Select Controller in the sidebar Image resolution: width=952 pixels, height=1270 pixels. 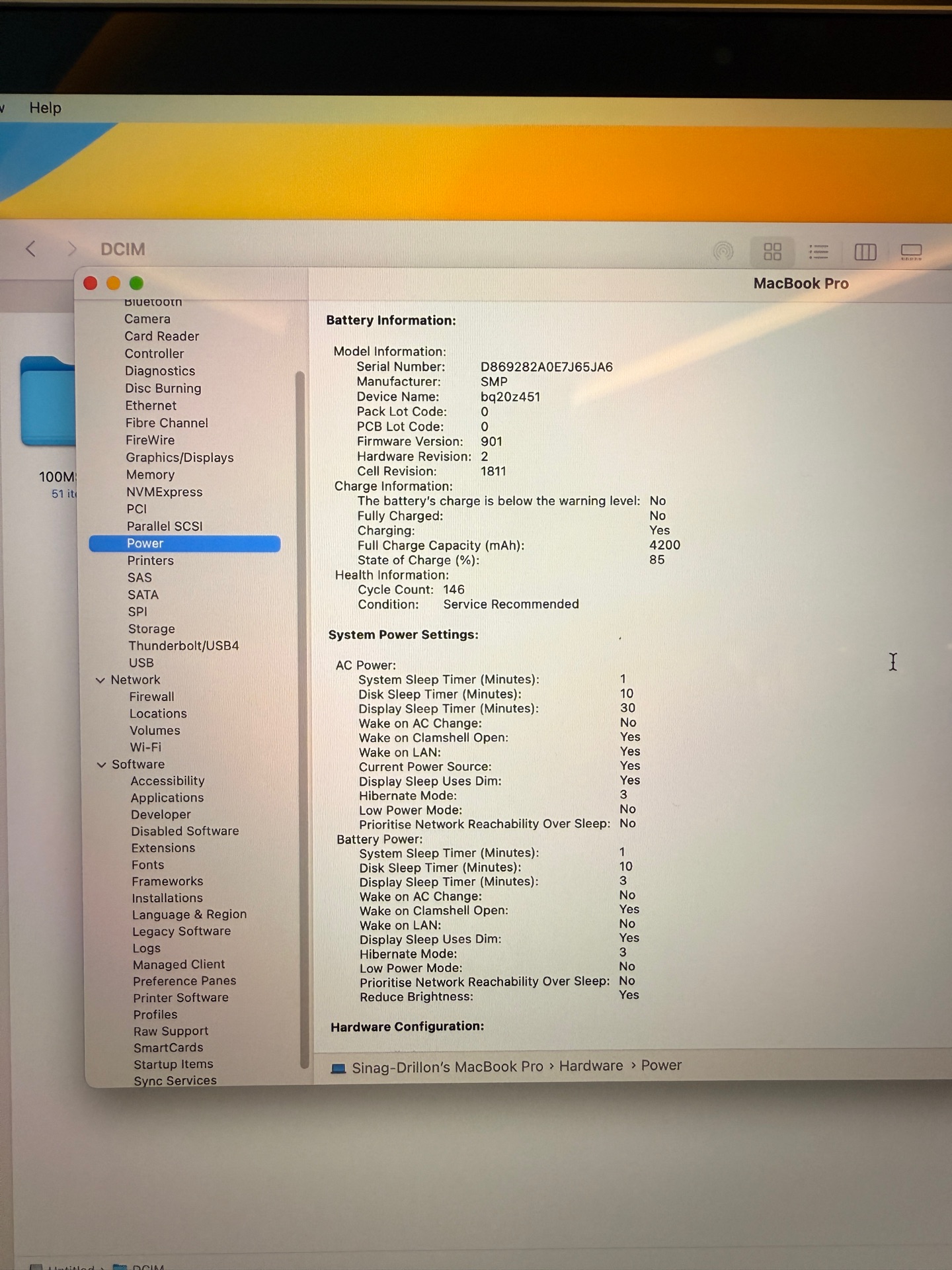154,353
